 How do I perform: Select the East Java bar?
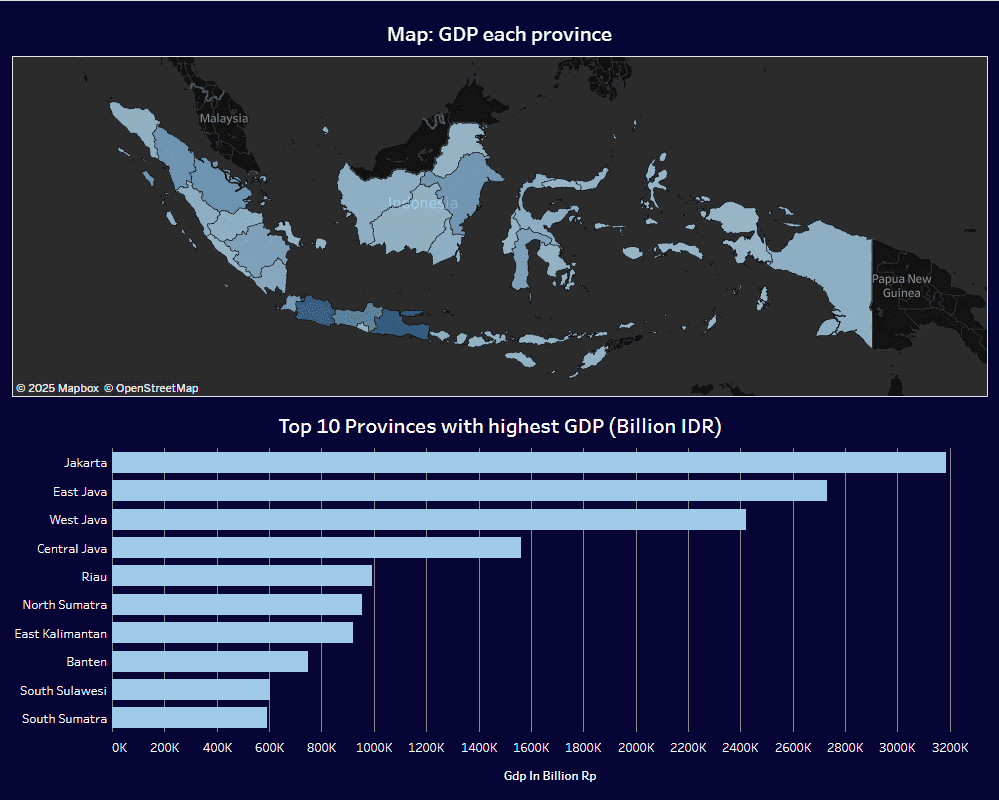point(470,491)
